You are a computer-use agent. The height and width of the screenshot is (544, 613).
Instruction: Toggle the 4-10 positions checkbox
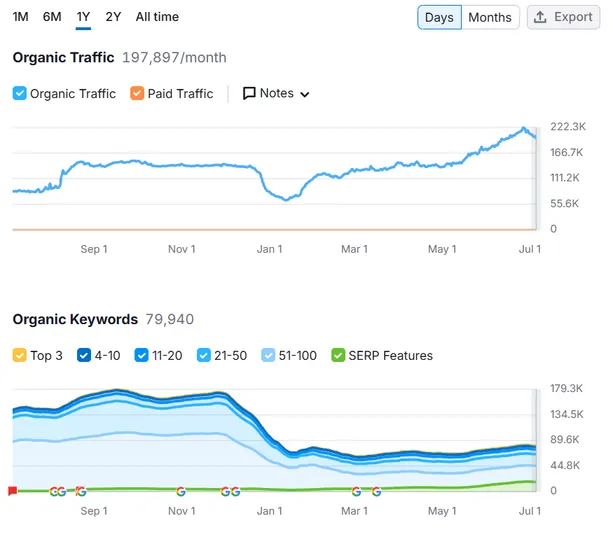tap(84, 355)
